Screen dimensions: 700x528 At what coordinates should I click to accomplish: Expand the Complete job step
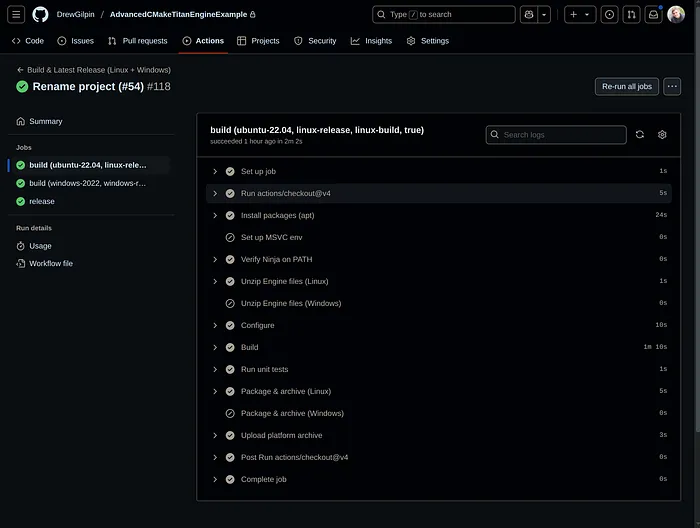439,479
